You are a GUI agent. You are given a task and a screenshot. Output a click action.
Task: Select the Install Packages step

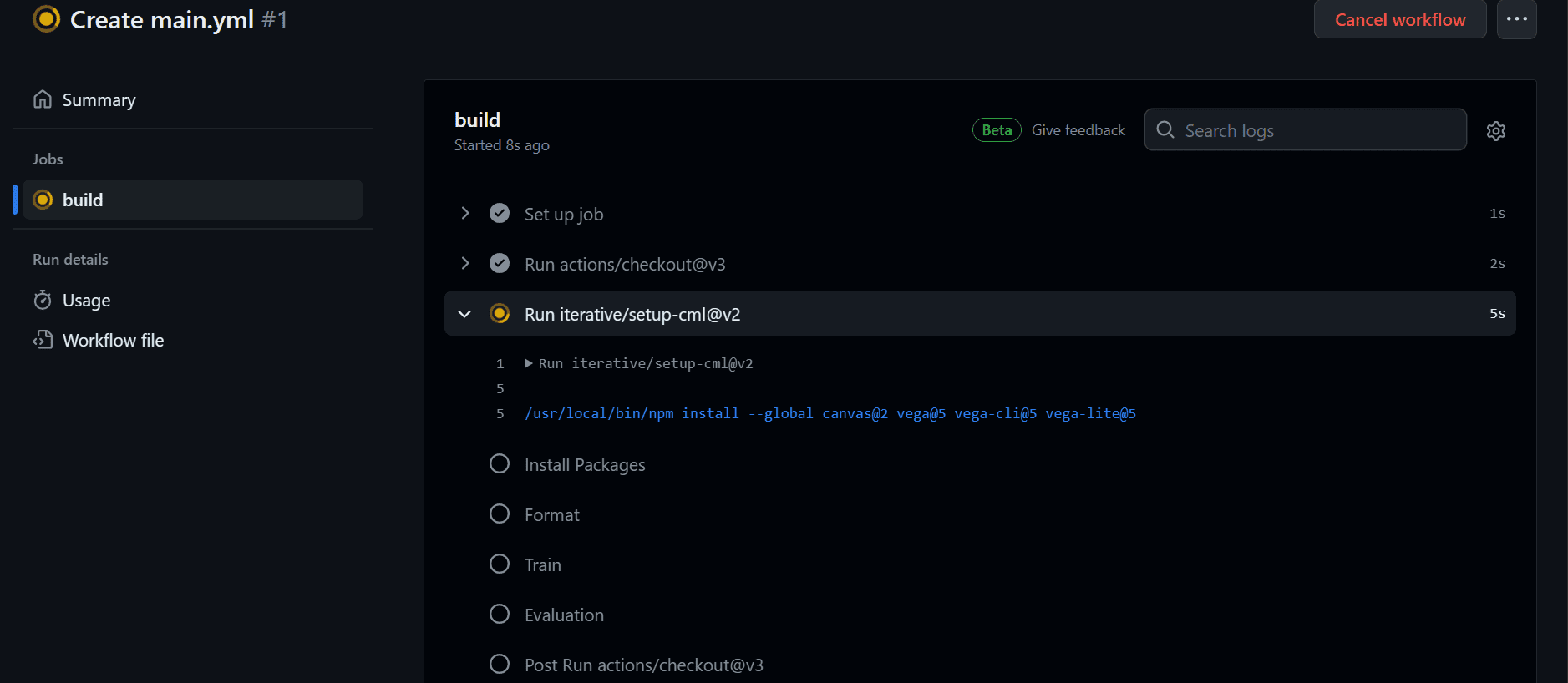point(585,465)
